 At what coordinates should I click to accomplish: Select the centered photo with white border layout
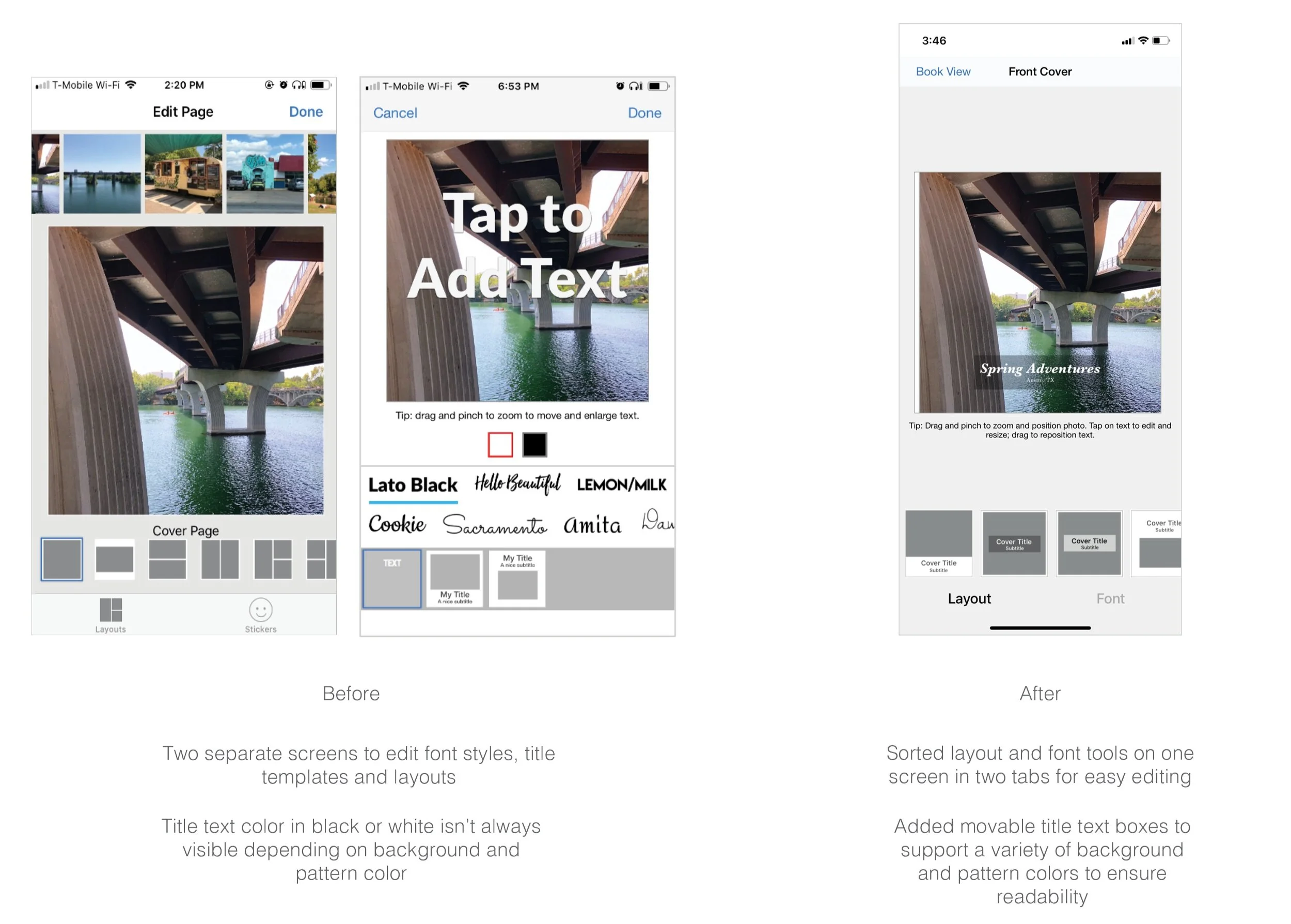click(x=114, y=559)
